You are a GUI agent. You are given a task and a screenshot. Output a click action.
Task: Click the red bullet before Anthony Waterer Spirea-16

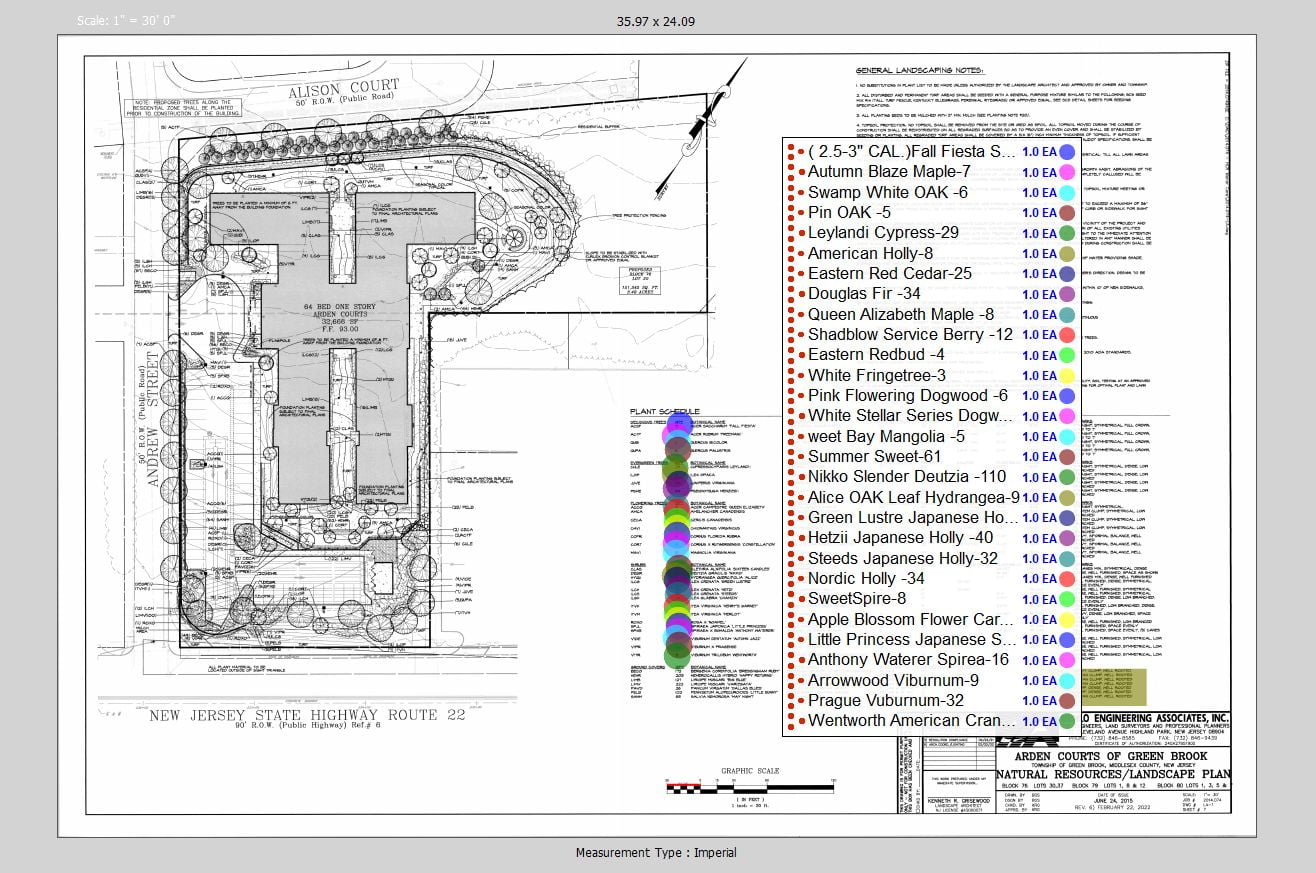[801, 660]
